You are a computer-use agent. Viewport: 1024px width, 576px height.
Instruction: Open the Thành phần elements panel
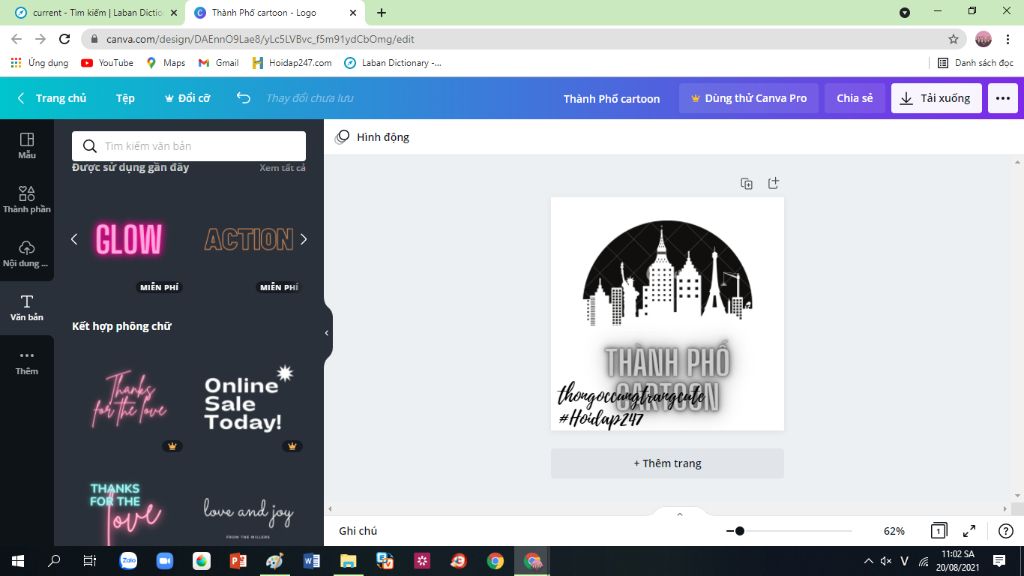click(x=27, y=200)
